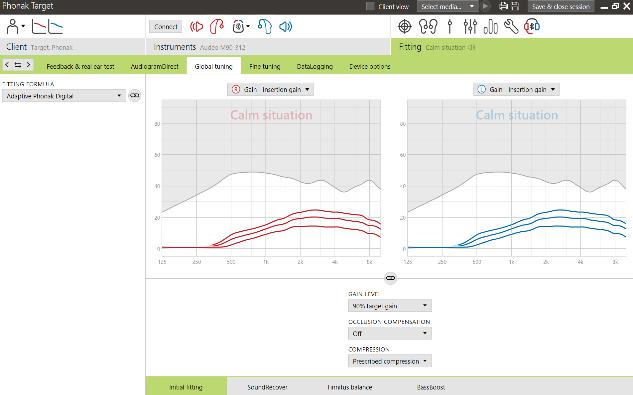Expand the Adaptive Phonak Digital formula dropdown
This screenshot has height=395, width=633.
click(64, 96)
